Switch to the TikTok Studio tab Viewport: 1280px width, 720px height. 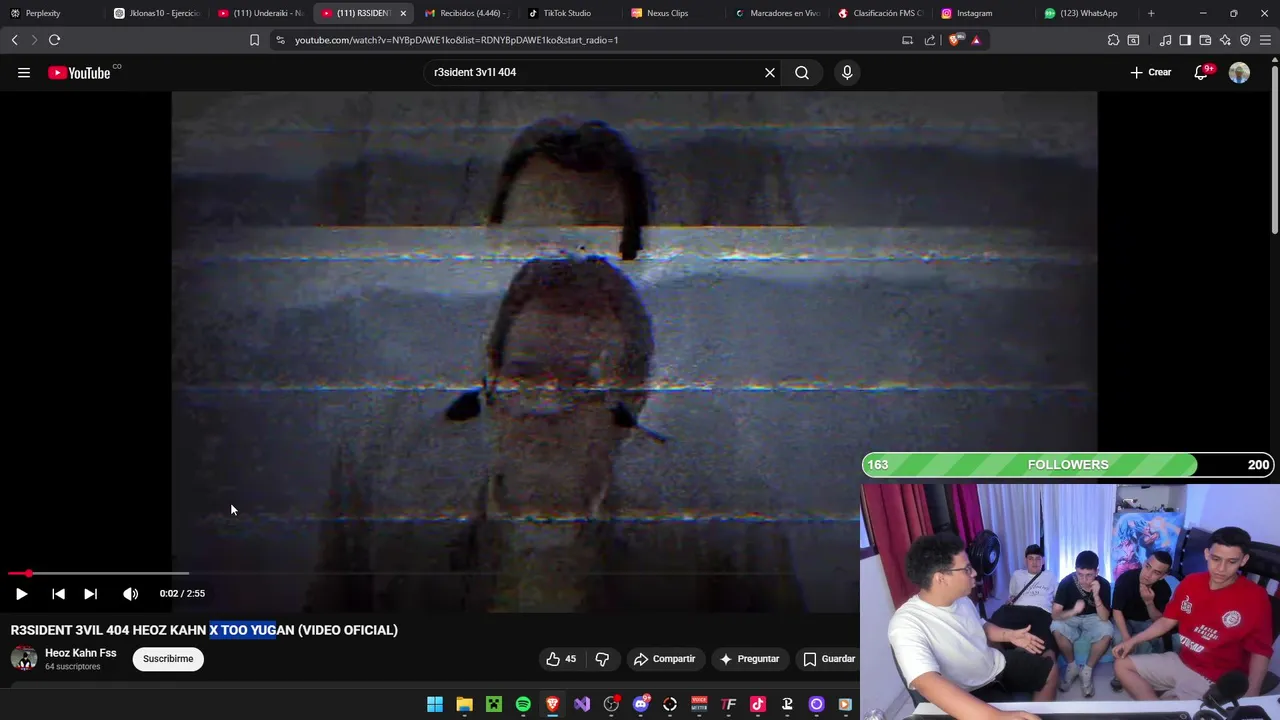(568, 13)
